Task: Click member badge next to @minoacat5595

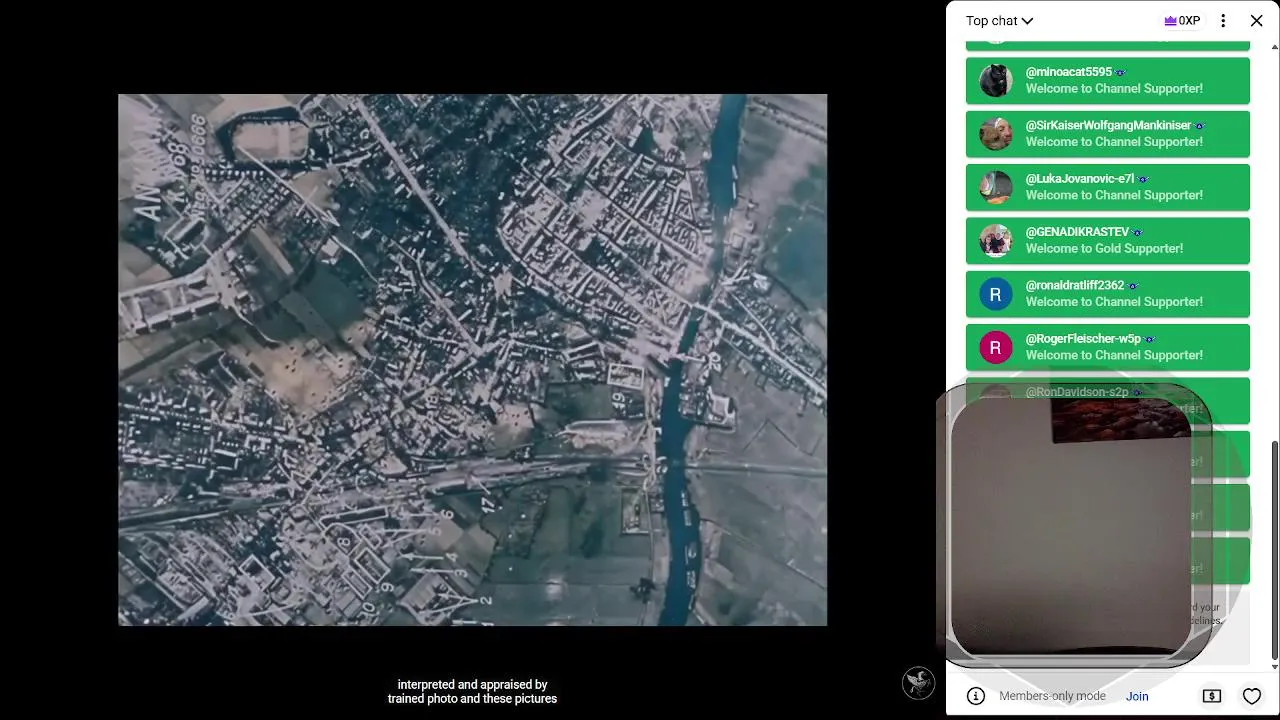Action: tap(1120, 73)
